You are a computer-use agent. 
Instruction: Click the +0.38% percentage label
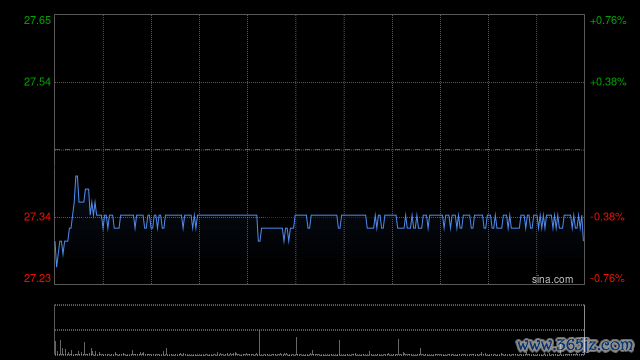[x=608, y=82]
